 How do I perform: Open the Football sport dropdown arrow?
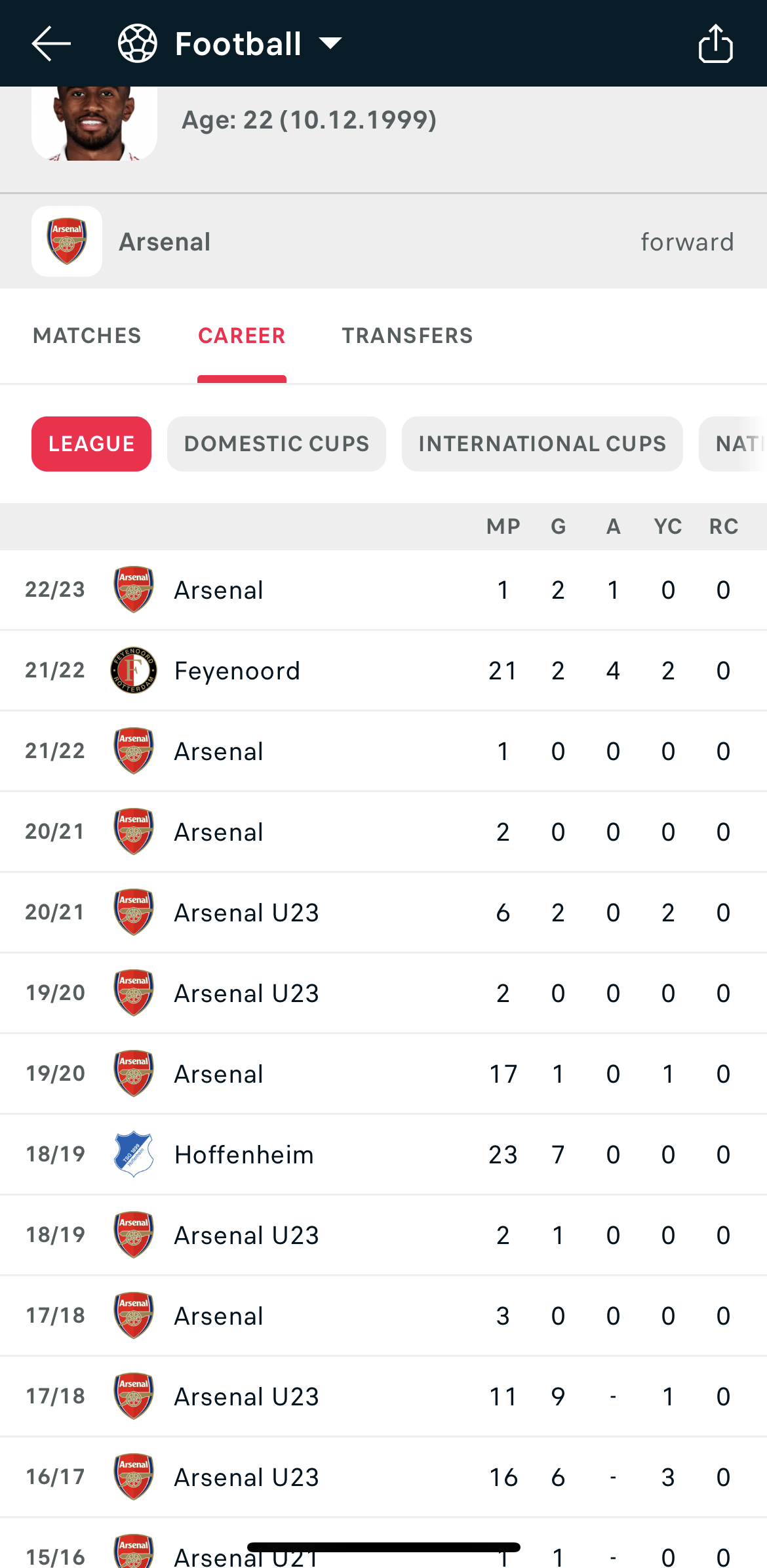pyautogui.click(x=330, y=43)
